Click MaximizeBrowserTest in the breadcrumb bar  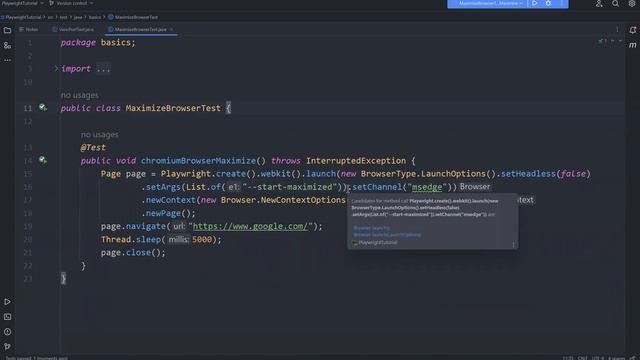[x=133, y=17]
